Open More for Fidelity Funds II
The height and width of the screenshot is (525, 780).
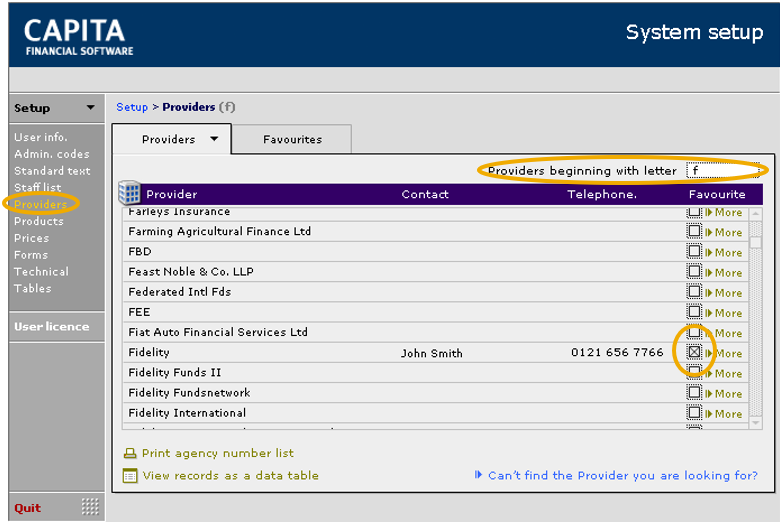coord(724,374)
